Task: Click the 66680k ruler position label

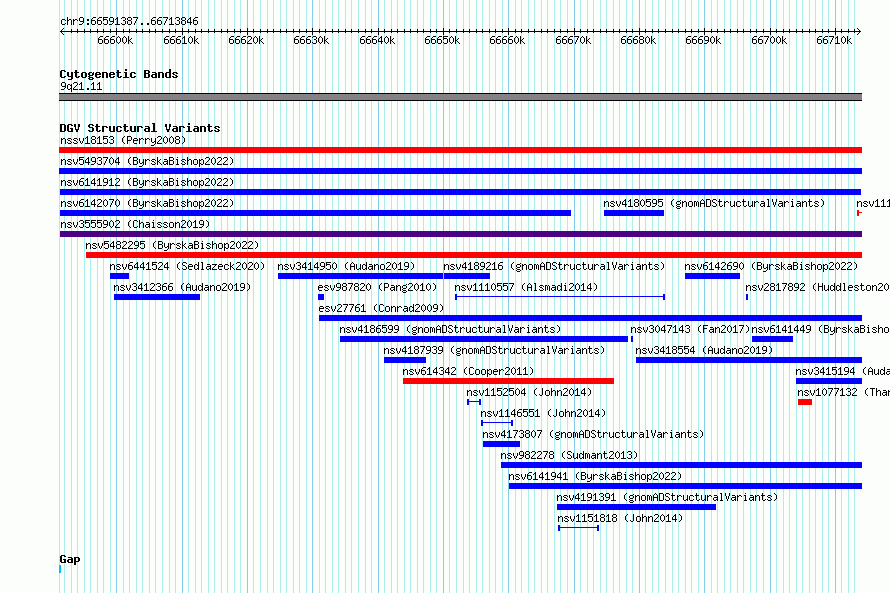Action: tap(639, 40)
